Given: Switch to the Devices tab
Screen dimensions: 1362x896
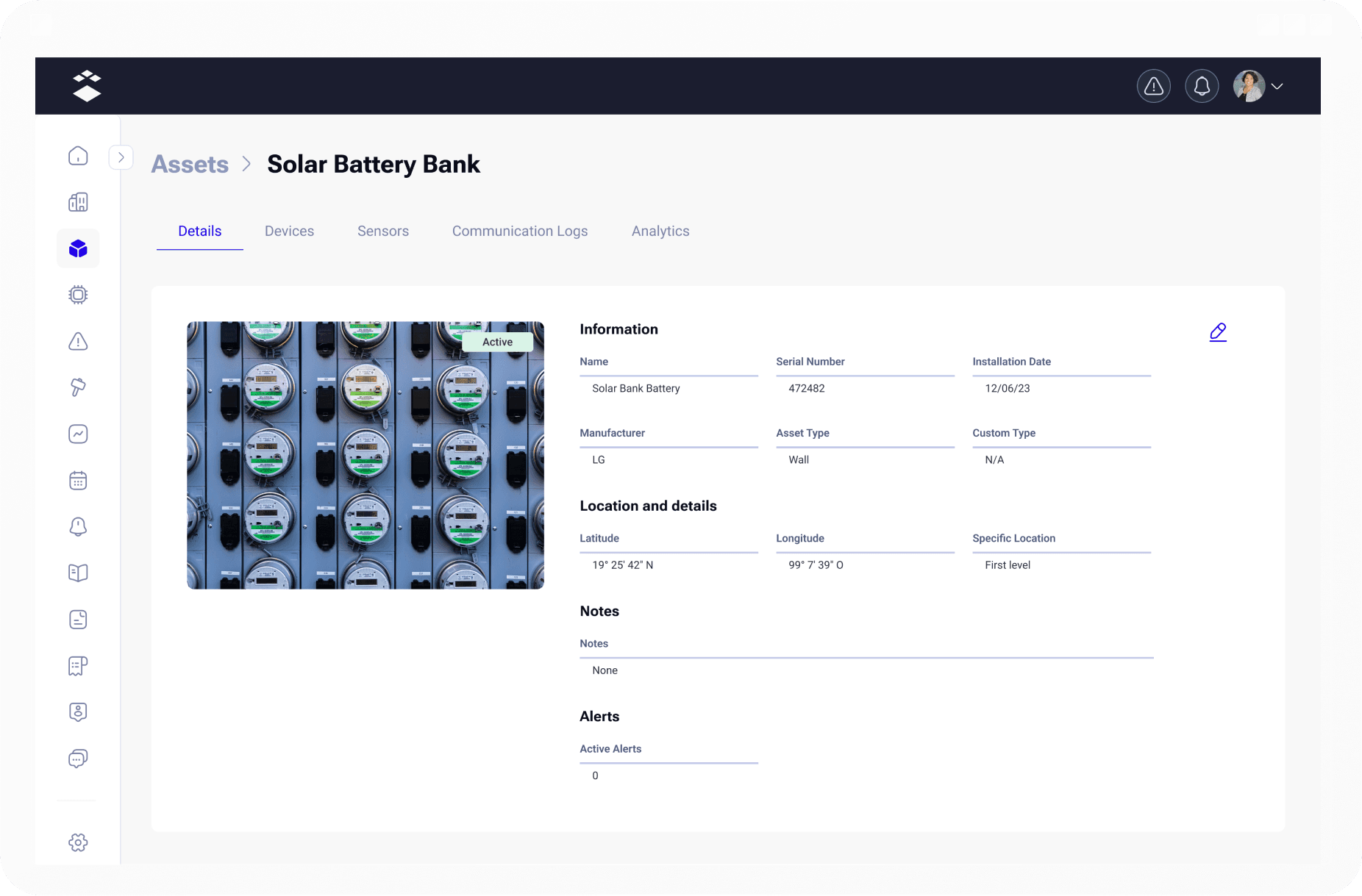Looking at the screenshot, I should point(289,231).
